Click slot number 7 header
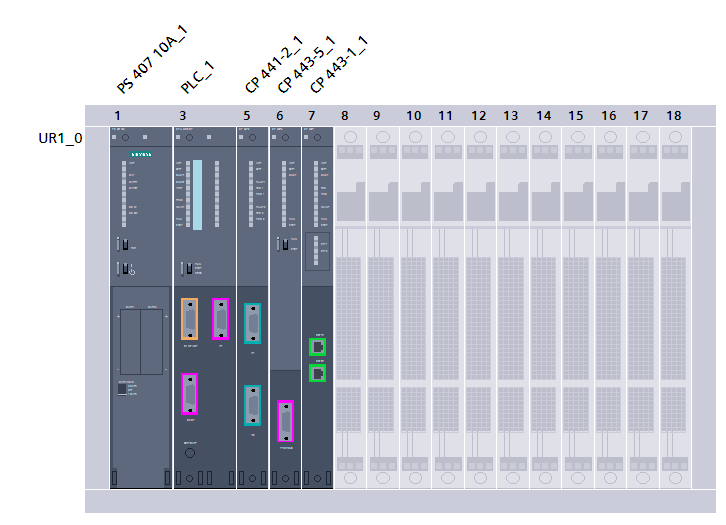Screen dimensions: 726x525 (312, 116)
